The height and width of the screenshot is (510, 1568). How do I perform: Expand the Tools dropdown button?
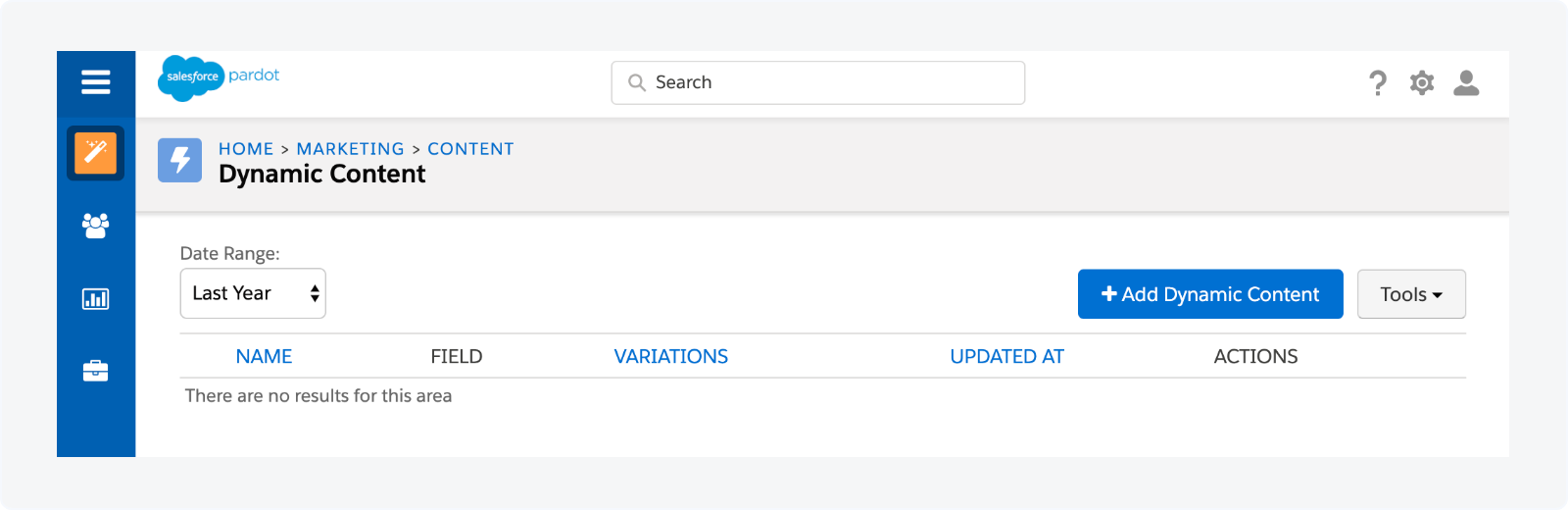pyautogui.click(x=1411, y=294)
